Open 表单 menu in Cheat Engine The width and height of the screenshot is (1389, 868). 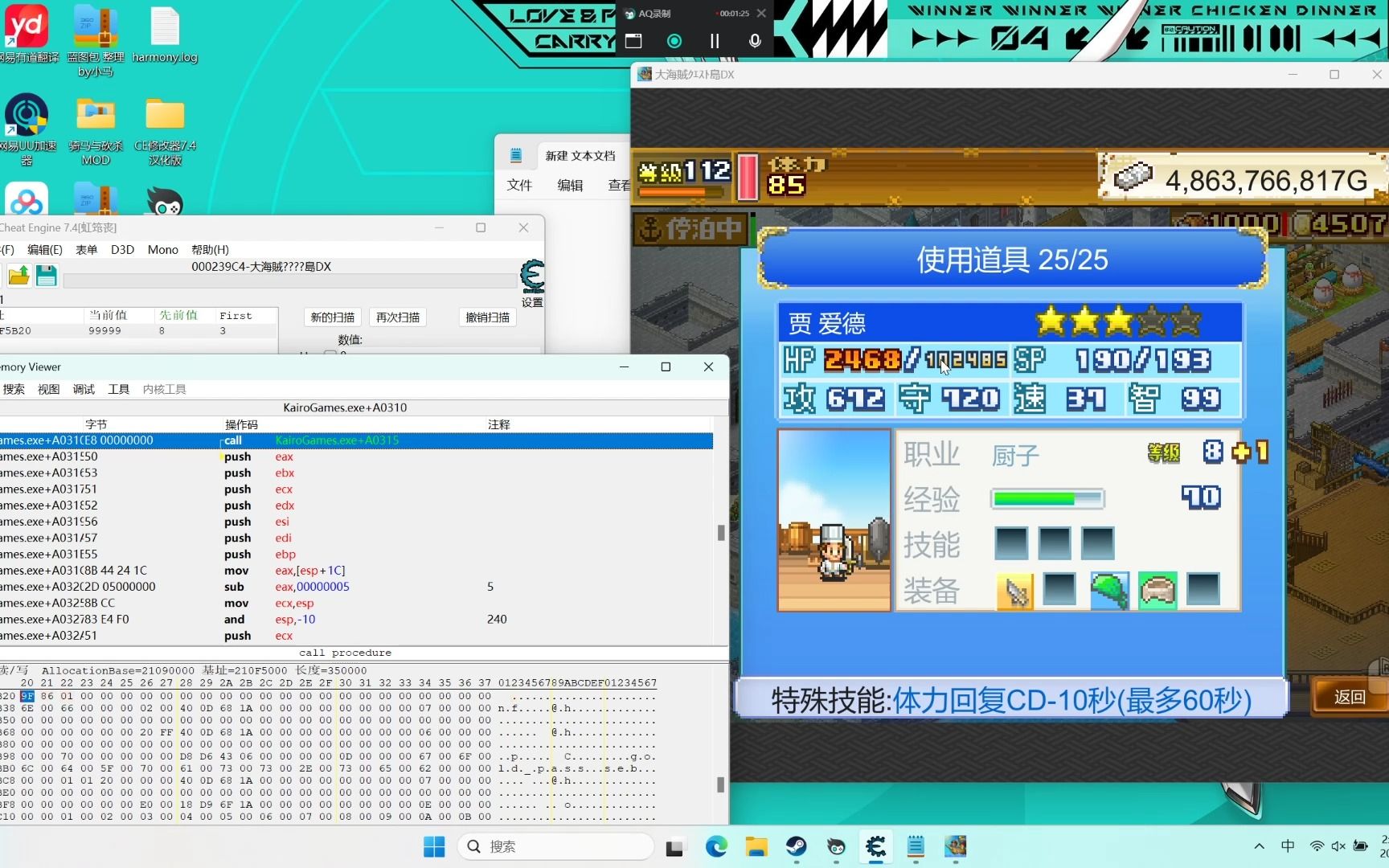click(x=87, y=250)
